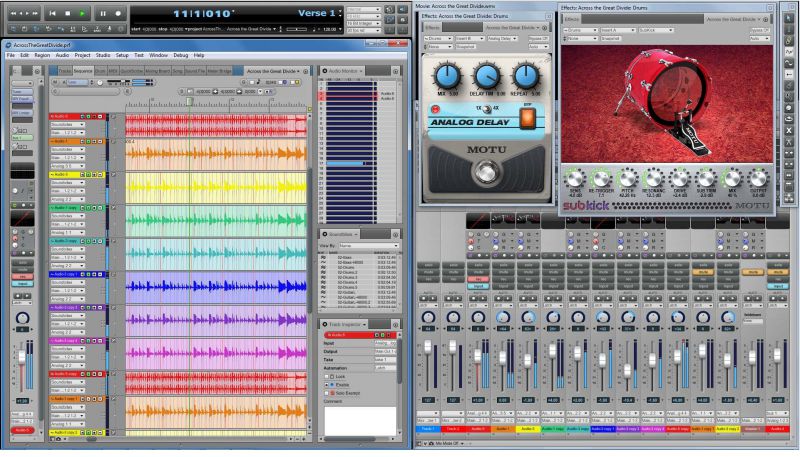
Task: Click the SubKick PITCH knob
Action: tap(628, 179)
